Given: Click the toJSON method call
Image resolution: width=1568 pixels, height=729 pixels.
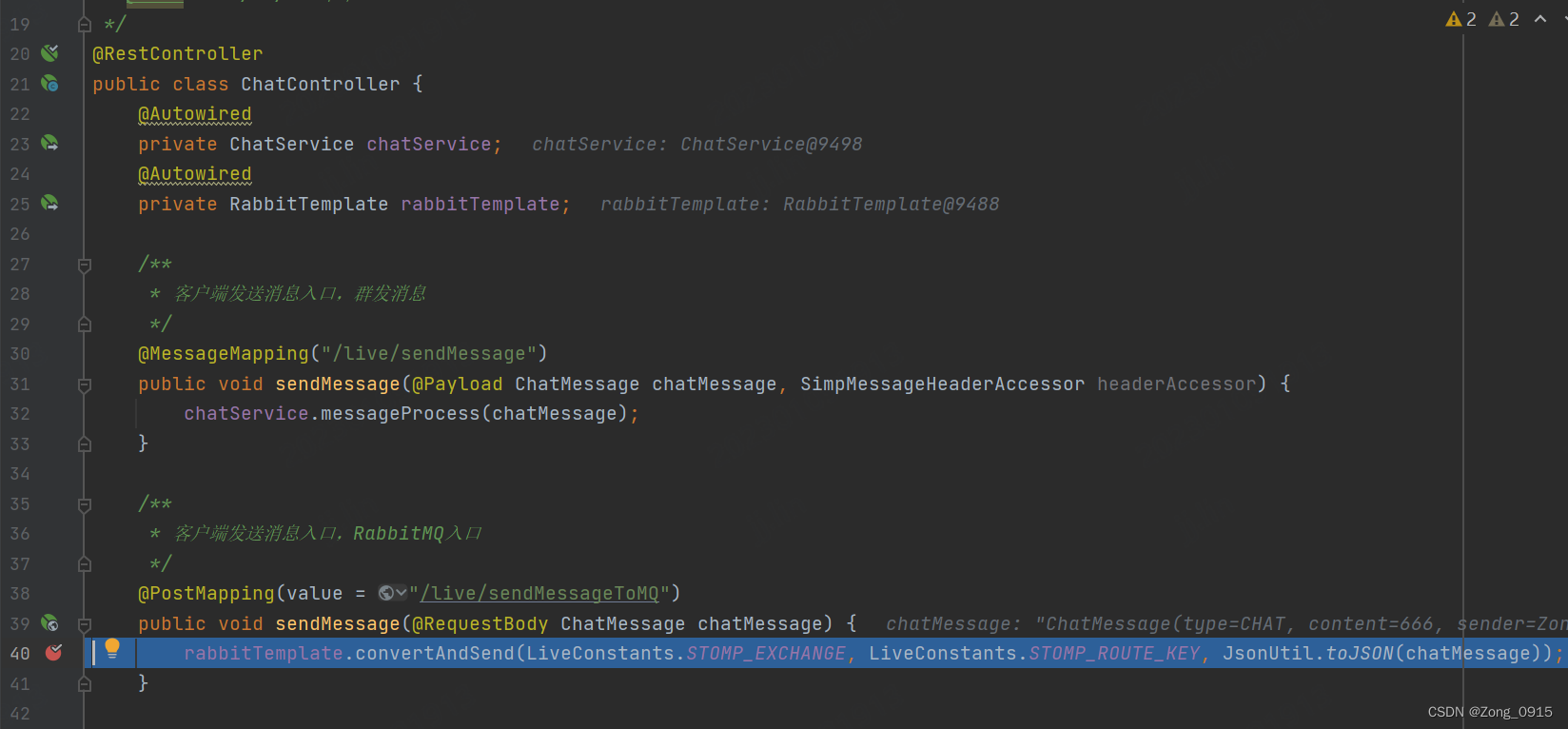Looking at the screenshot, I should click(1360, 654).
